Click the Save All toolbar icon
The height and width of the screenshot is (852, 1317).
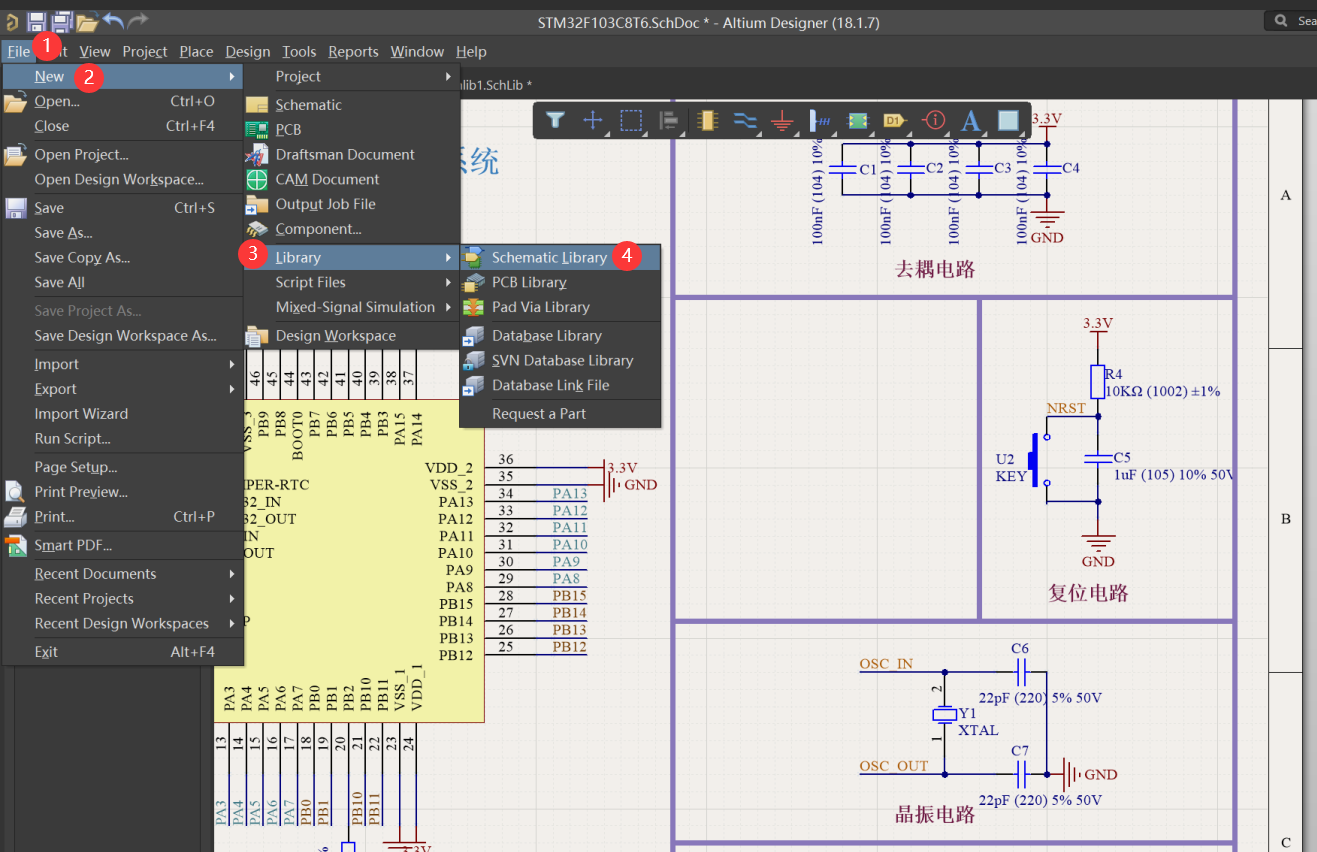click(x=62, y=21)
